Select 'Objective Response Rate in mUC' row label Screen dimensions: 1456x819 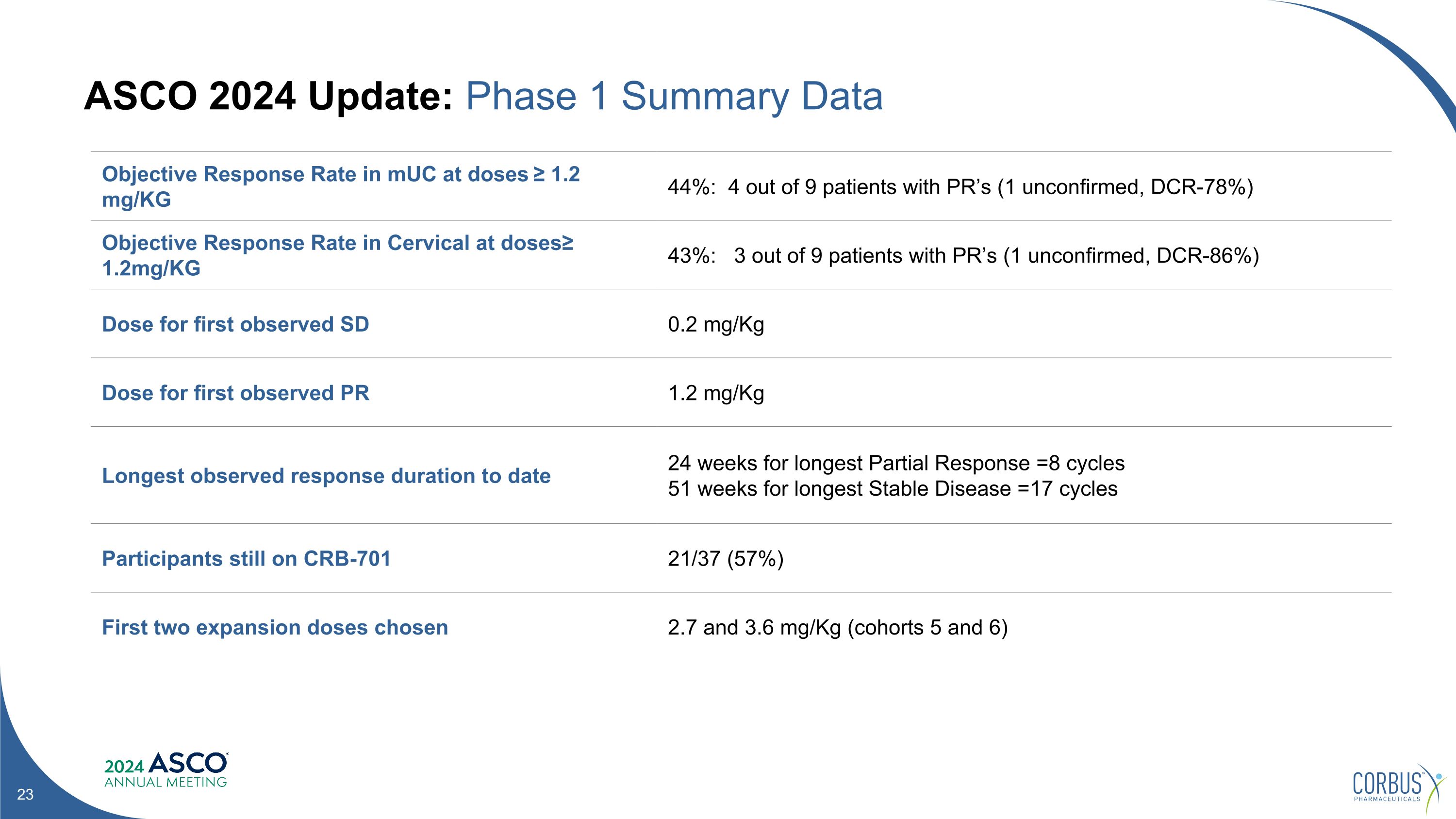[x=340, y=186]
